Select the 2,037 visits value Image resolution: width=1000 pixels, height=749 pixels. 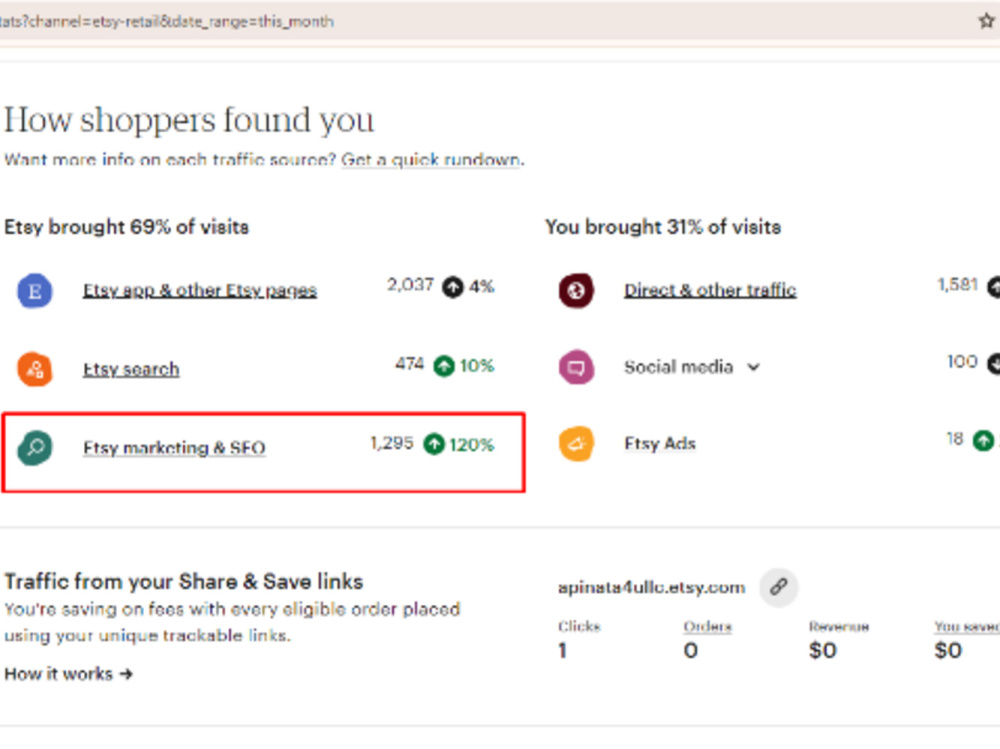tap(410, 285)
